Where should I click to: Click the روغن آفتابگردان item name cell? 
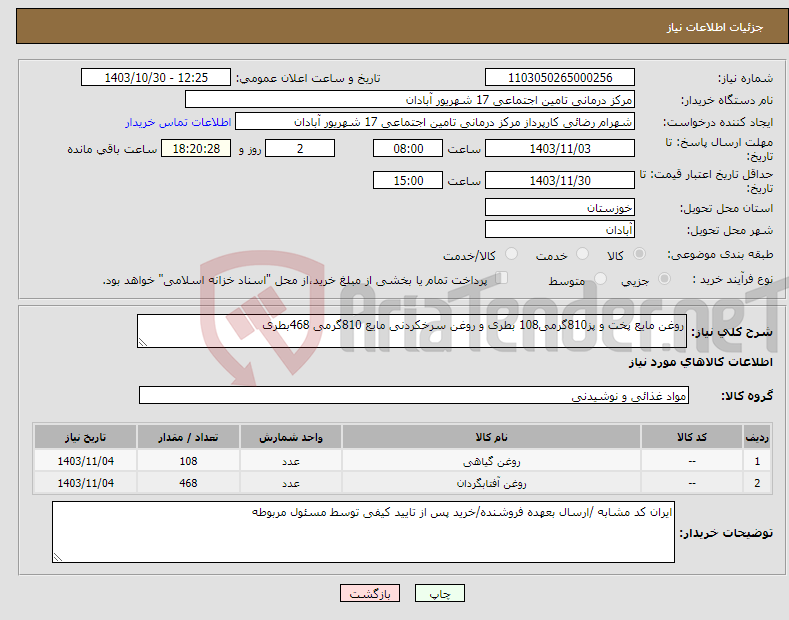[491, 483]
